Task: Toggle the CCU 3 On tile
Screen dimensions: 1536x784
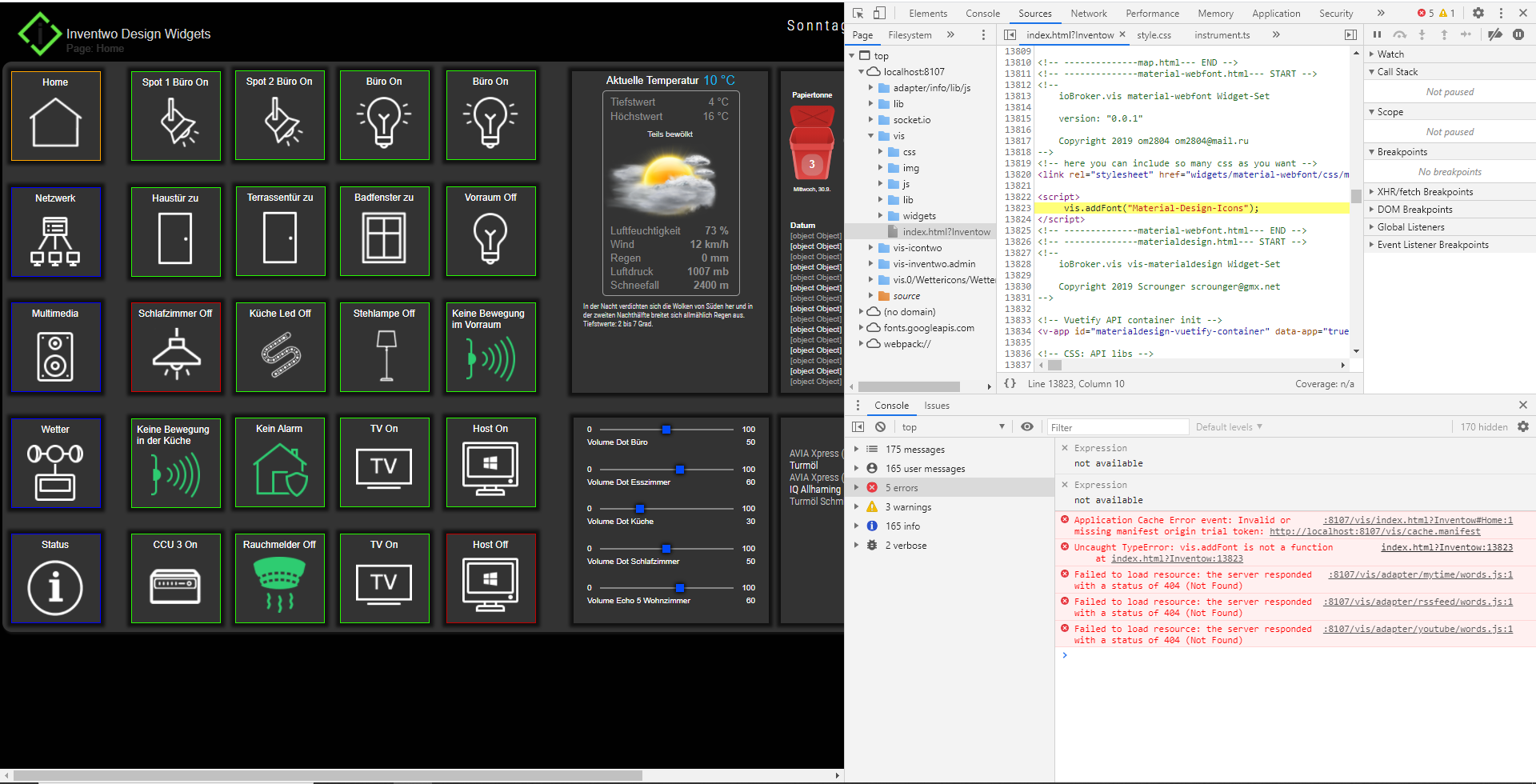Action: [x=175, y=578]
